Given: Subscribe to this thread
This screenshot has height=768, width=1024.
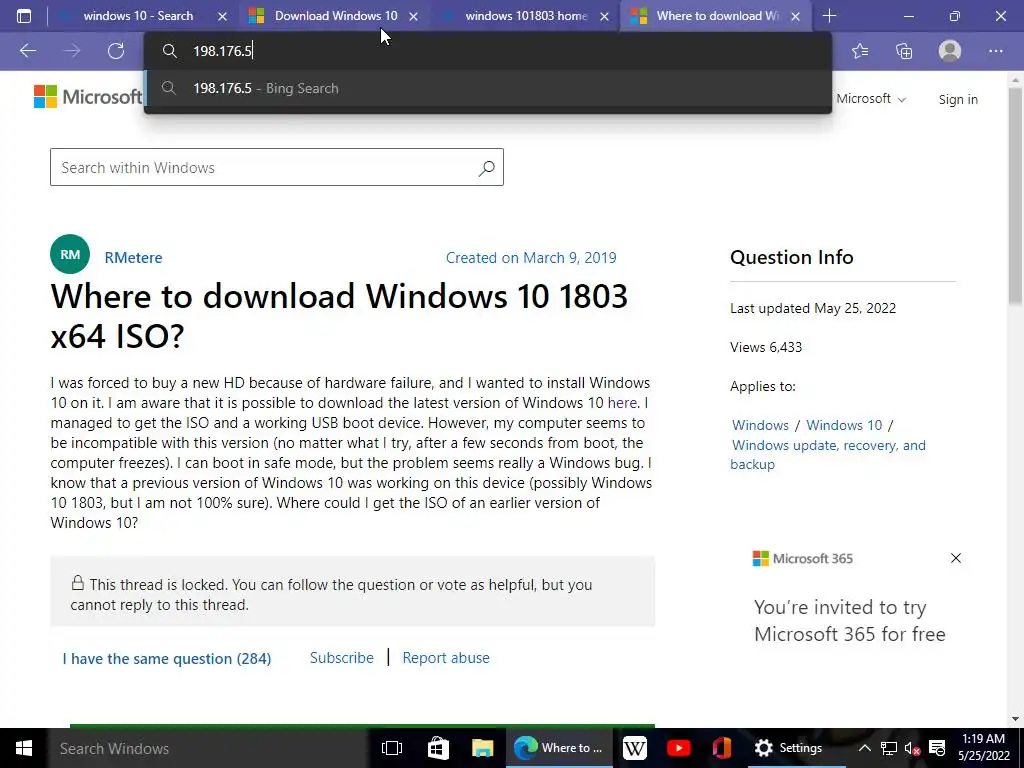Looking at the screenshot, I should [x=342, y=658].
